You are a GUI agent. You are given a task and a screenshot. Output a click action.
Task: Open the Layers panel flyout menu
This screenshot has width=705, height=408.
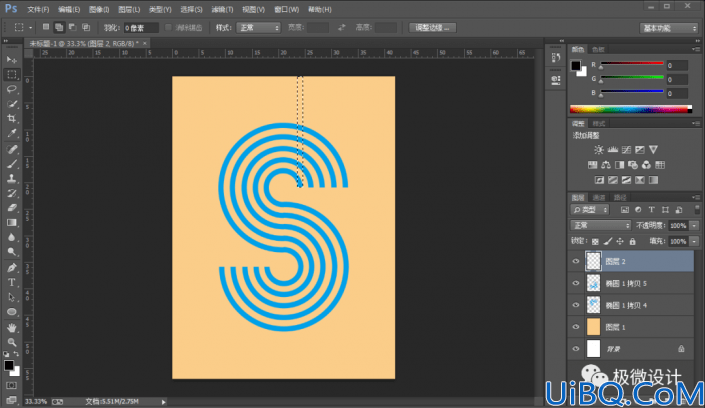tap(696, 197)
